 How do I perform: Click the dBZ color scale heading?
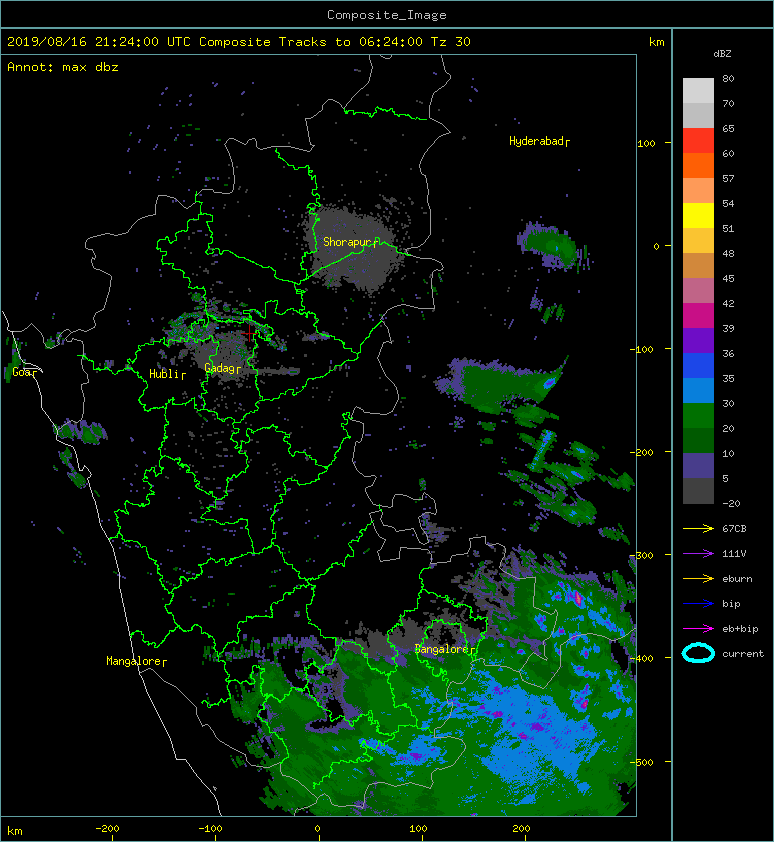pos(722,54)
